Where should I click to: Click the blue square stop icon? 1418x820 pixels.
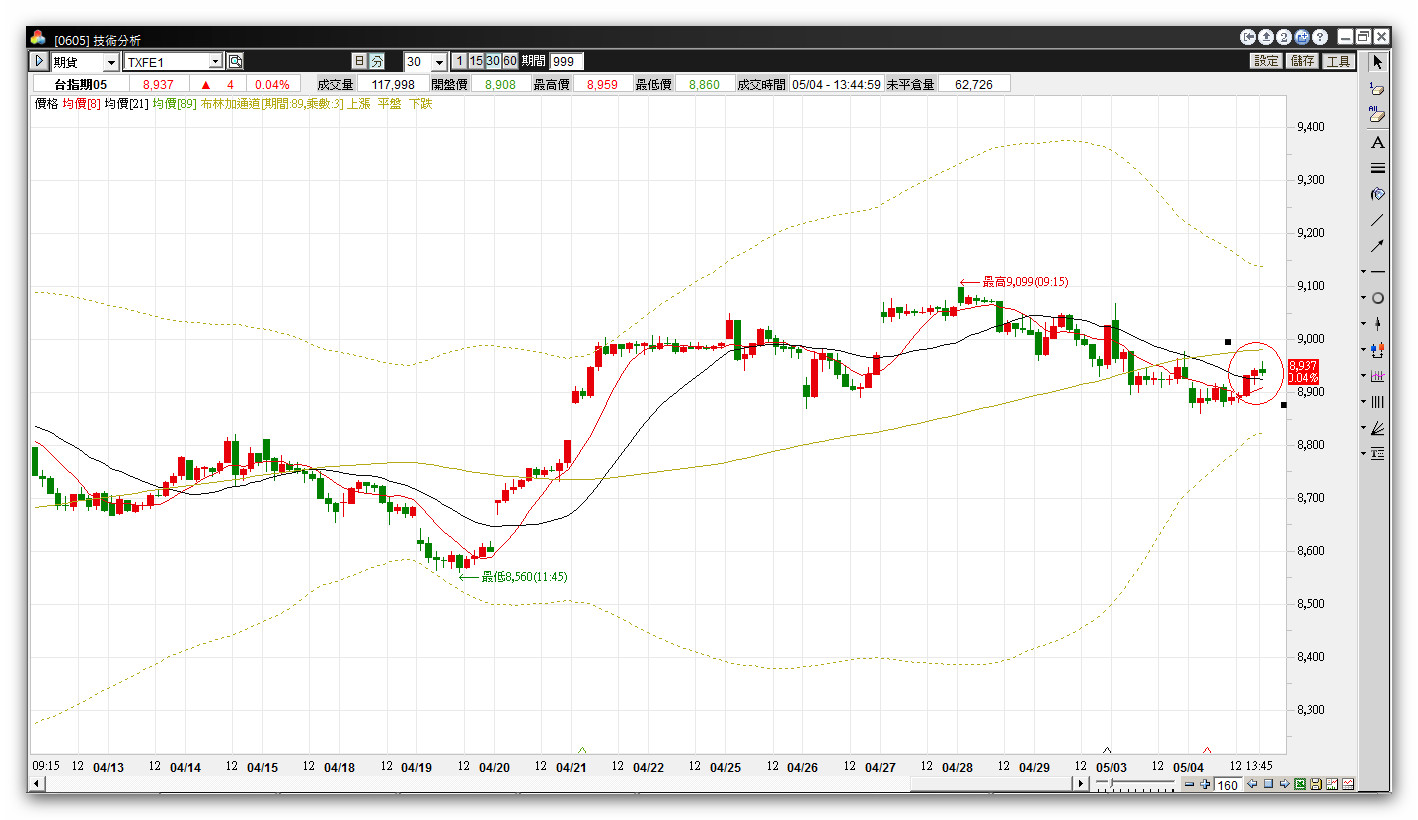point(1268,785)
